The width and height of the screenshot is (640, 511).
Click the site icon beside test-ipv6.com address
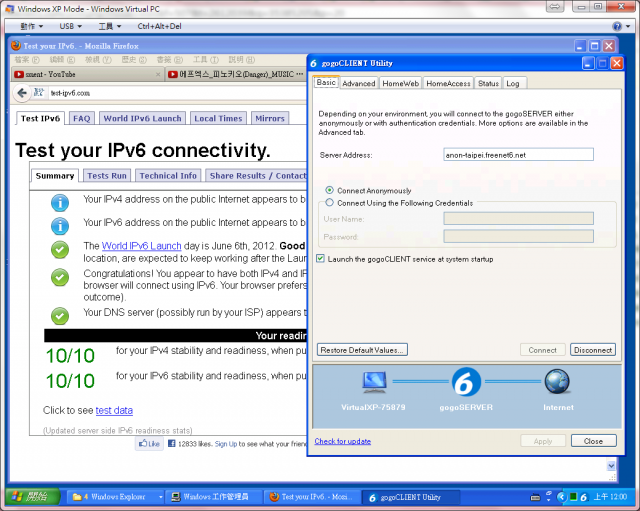(x=38, y=93)
